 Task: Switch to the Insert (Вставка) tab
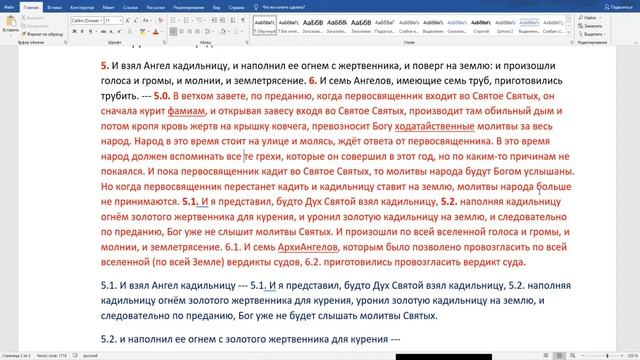(54, 7)
